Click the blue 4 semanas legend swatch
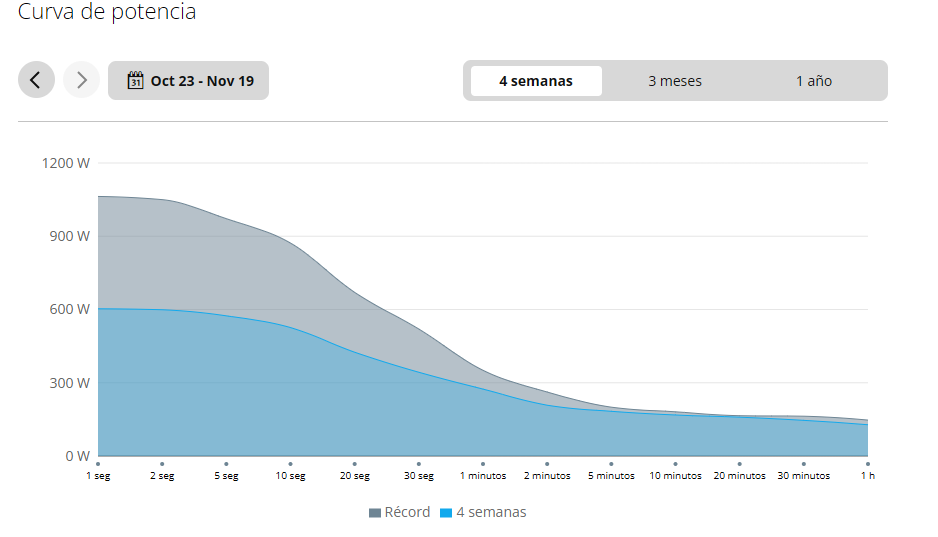The height and width of the screenshot is (537, 938). tap(446, 513)
